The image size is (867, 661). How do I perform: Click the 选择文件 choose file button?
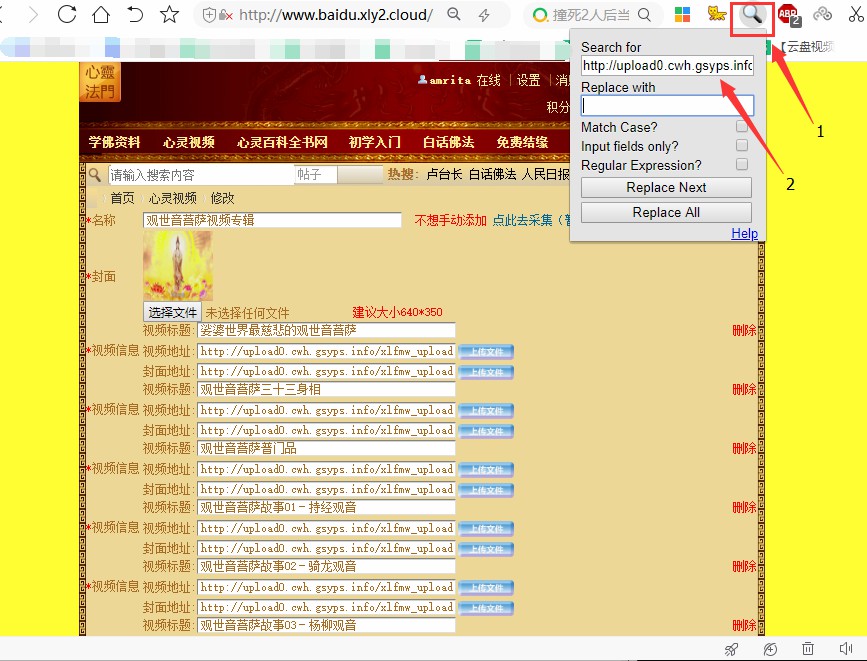coord(173,313)
